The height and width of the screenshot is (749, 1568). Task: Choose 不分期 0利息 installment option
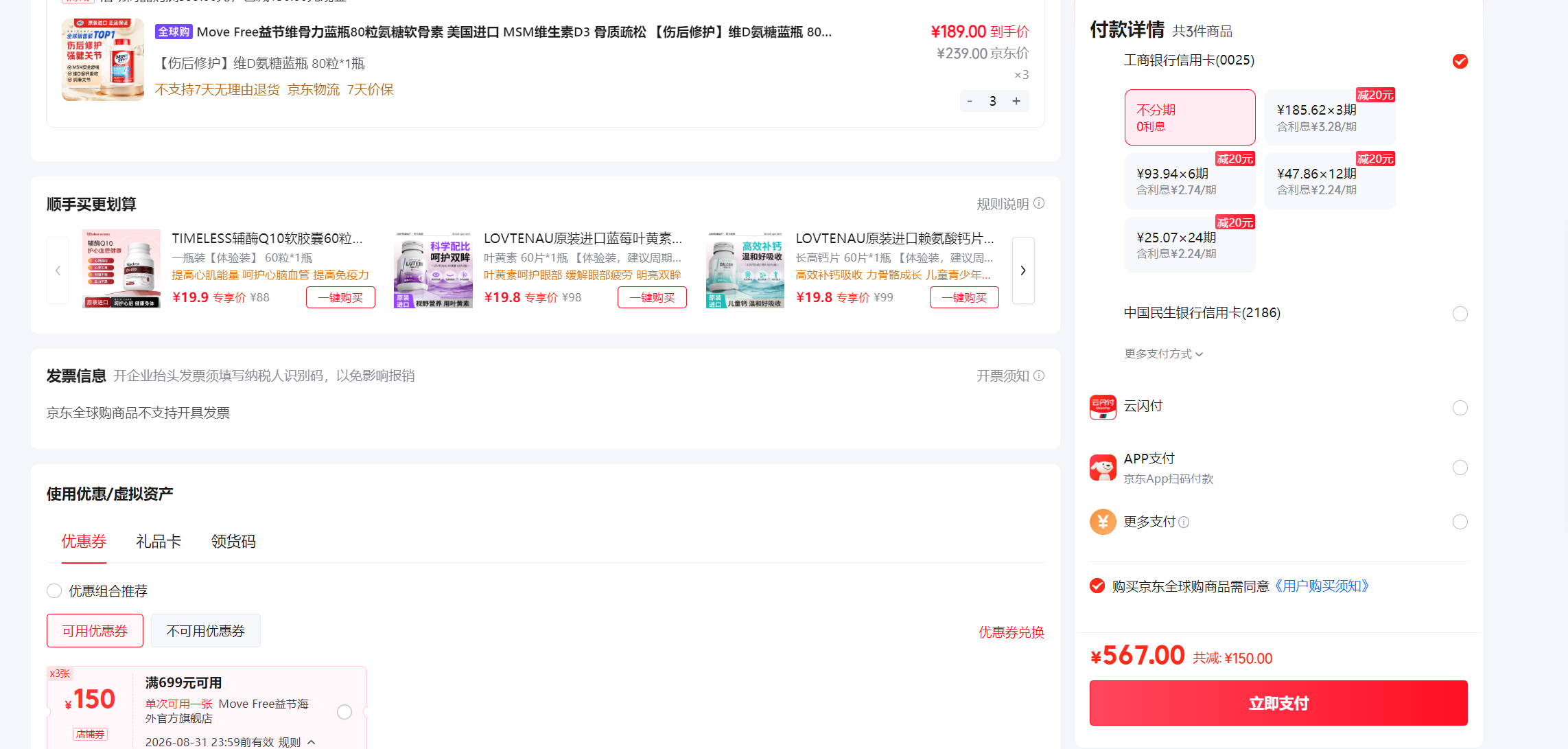(1190, 117)
